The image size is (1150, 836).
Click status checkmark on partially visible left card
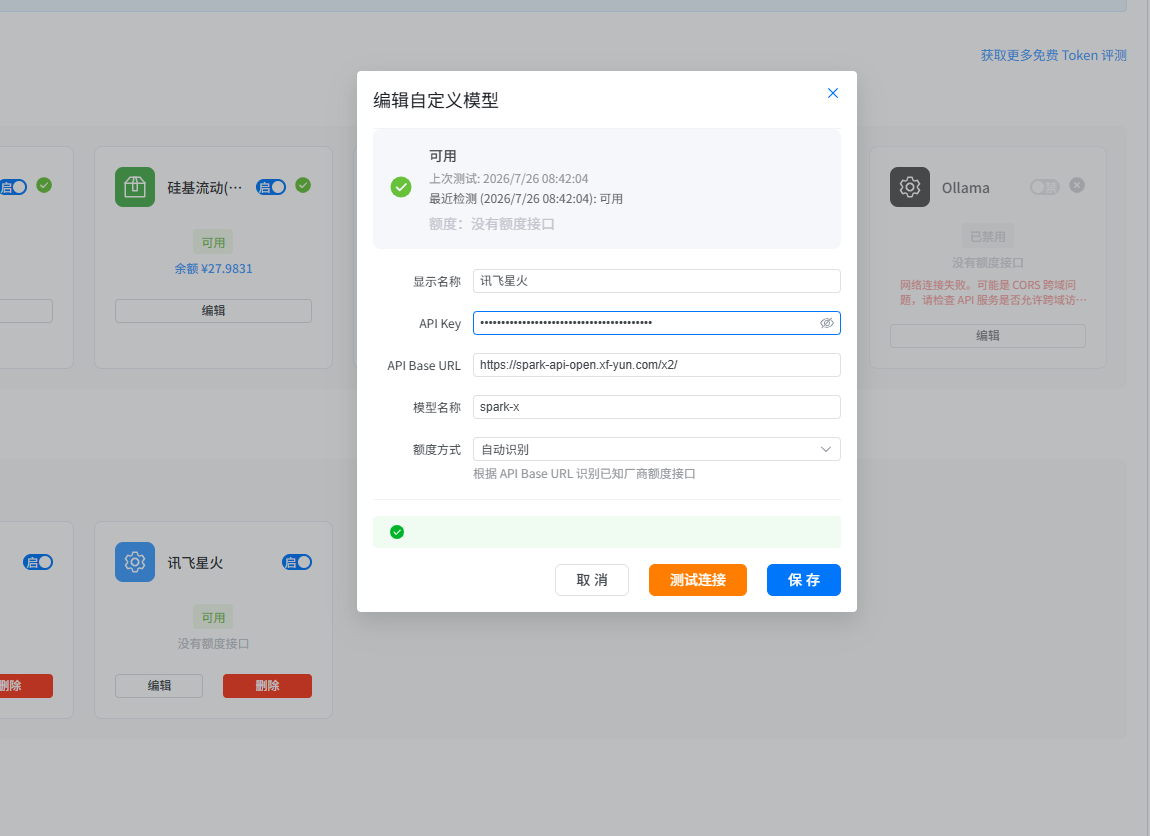tap(44, 185)
